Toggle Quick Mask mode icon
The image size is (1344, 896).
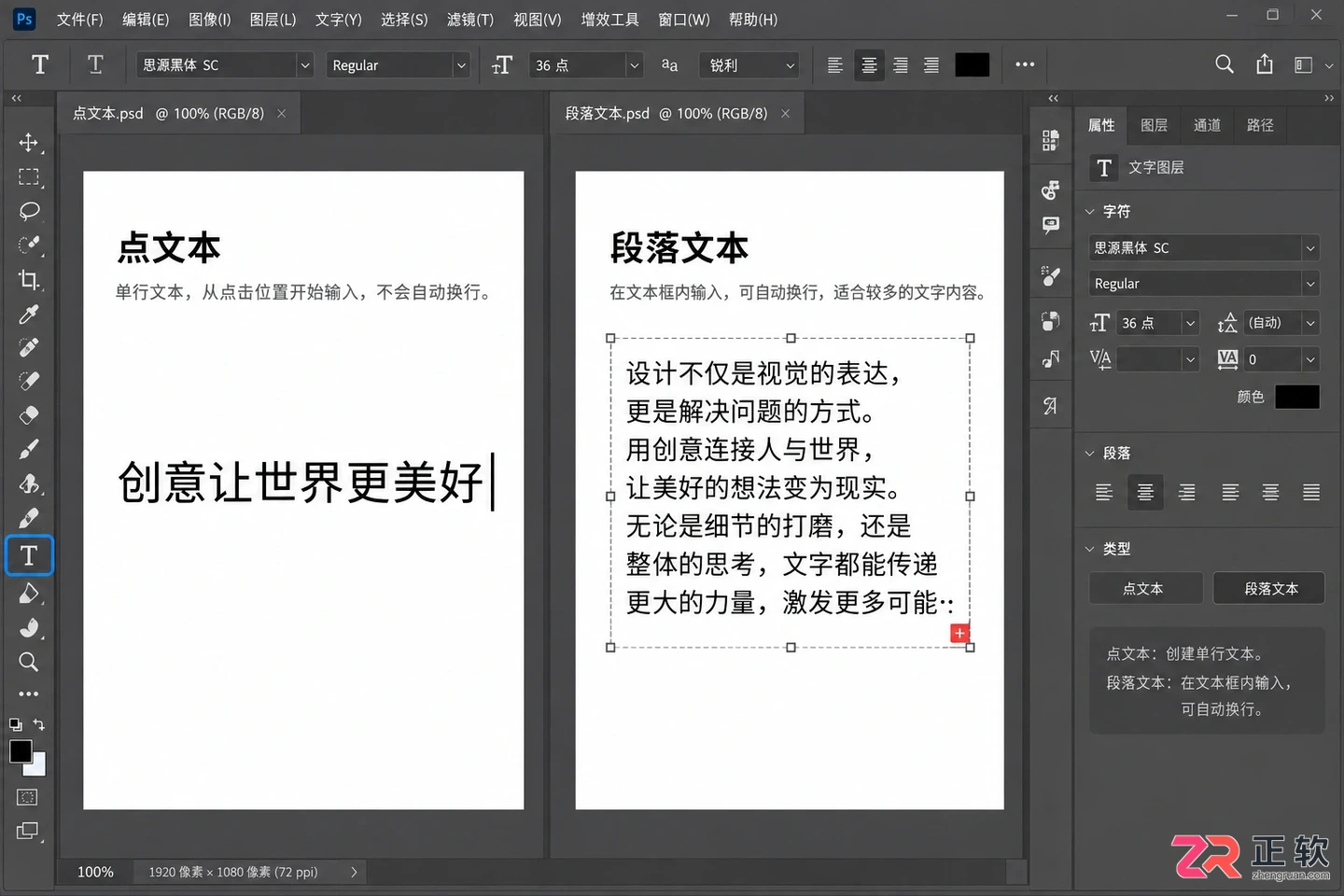(x=28, y=797)
